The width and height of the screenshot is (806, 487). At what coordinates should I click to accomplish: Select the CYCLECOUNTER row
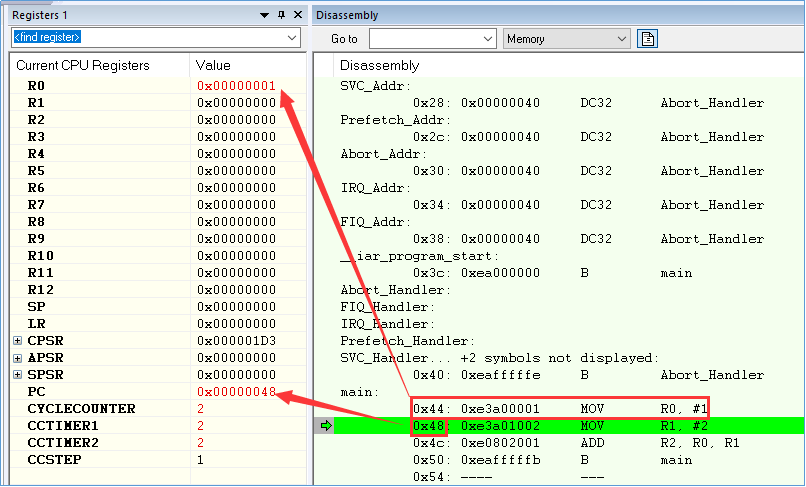pyautogui.click(x=158, y=408)
